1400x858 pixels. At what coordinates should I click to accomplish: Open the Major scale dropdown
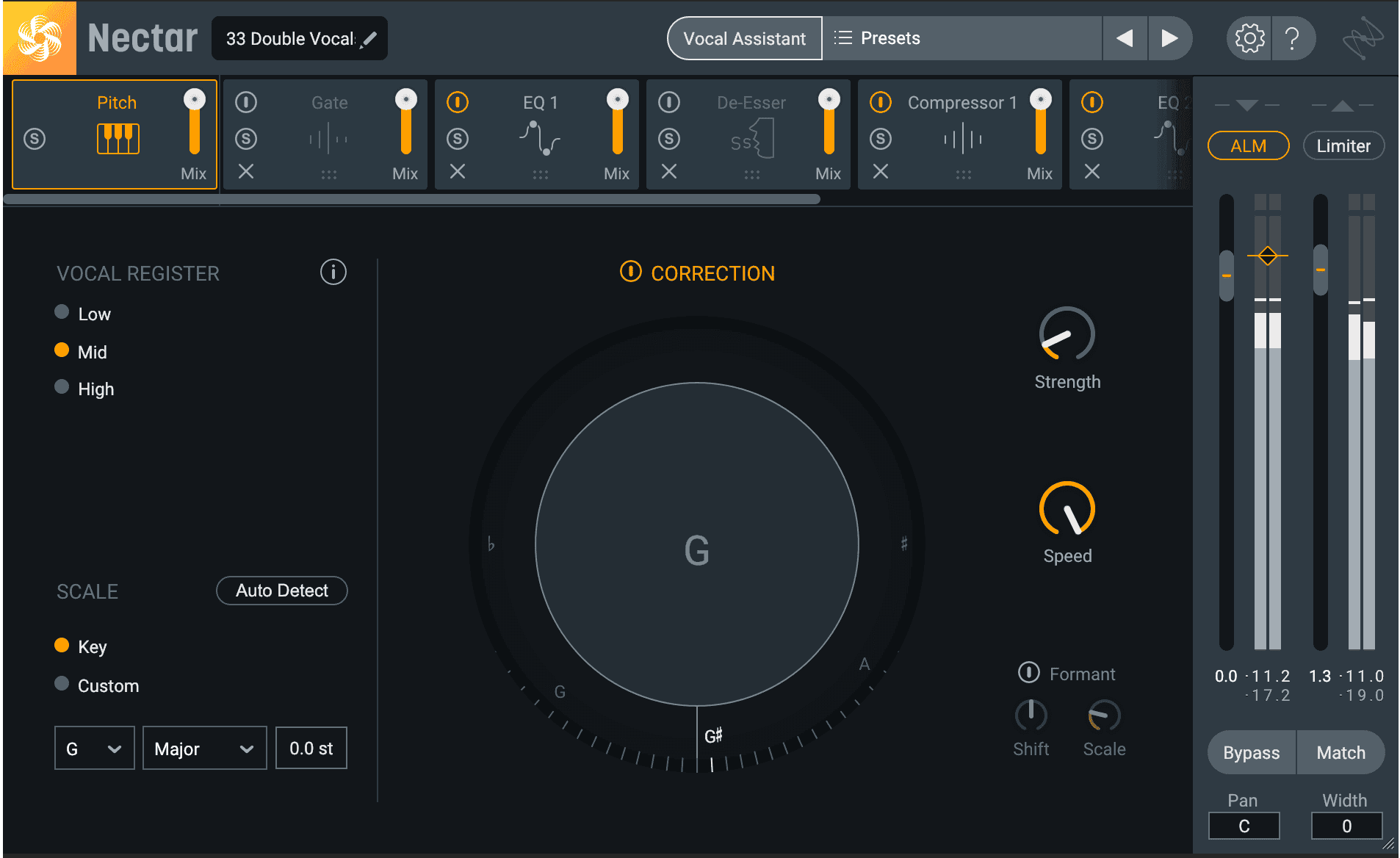(205, 749)
